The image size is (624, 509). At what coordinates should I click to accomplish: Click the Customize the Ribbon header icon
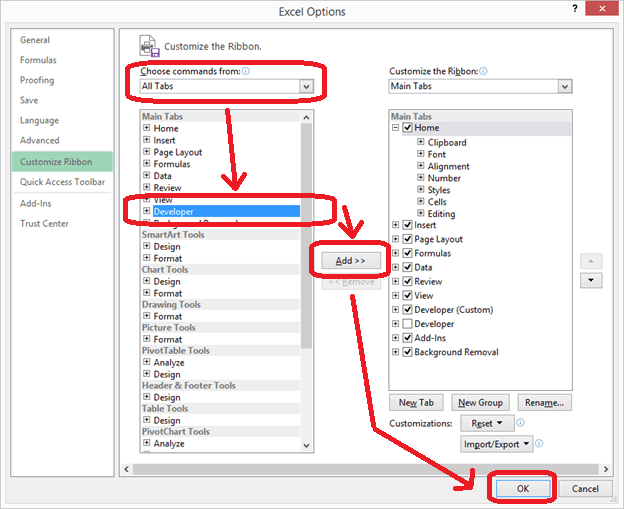point(149,46)
